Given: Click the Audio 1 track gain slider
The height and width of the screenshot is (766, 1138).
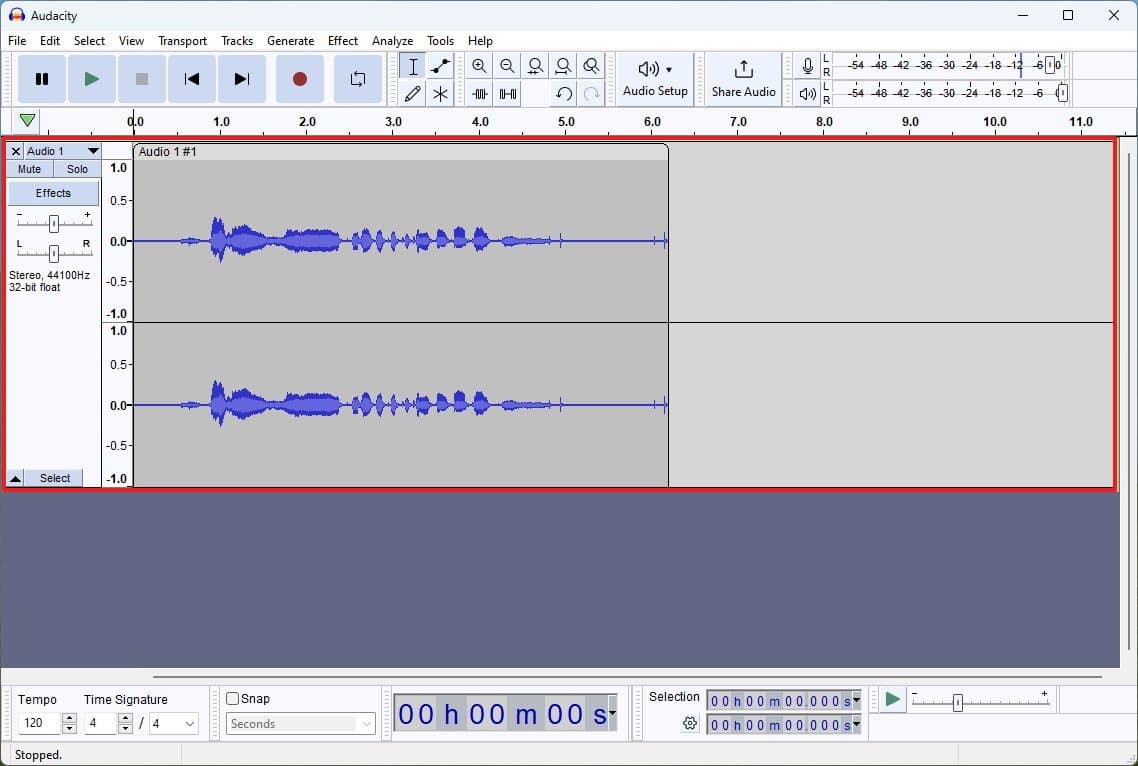Looking at the screenshot, I should tap(54, 223).
